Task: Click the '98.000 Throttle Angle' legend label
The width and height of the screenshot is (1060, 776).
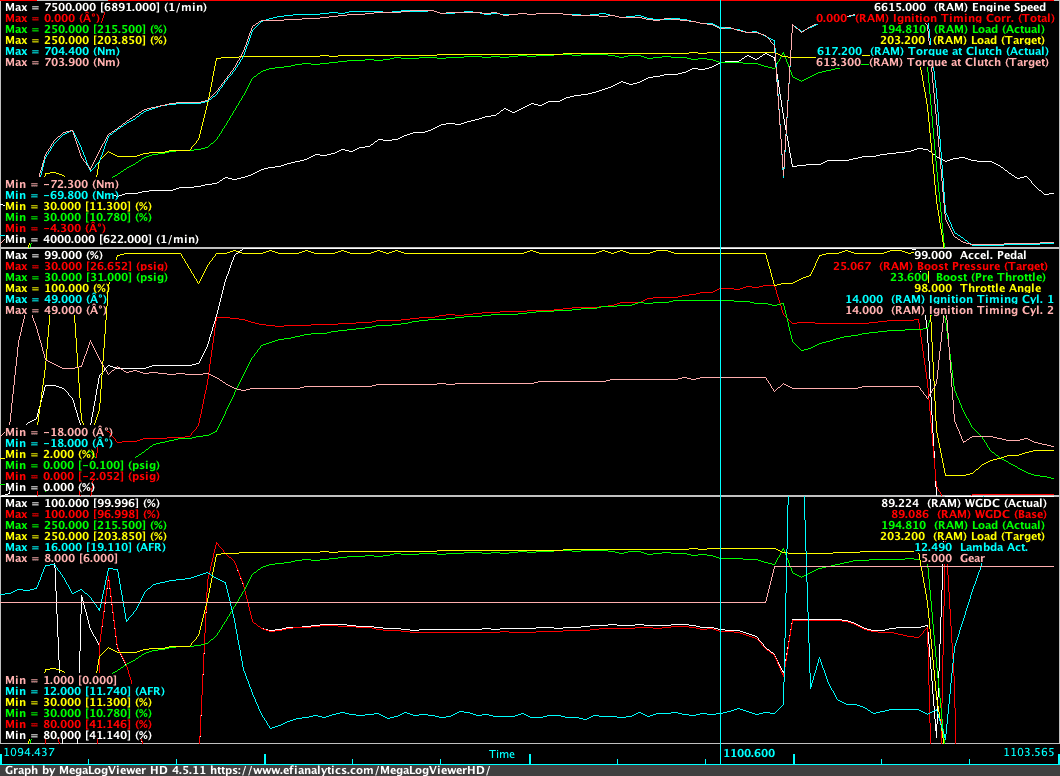Action: (x=978, y=289)
